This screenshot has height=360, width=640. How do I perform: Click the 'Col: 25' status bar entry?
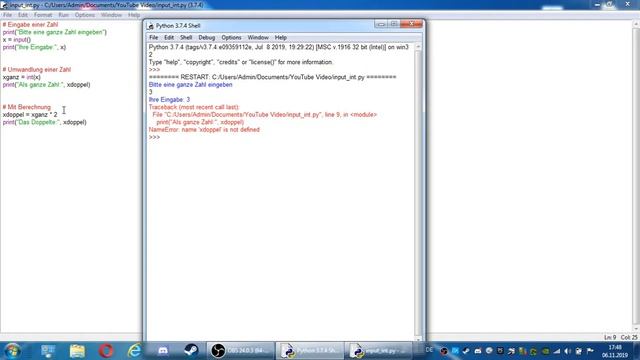click(629, 338)
